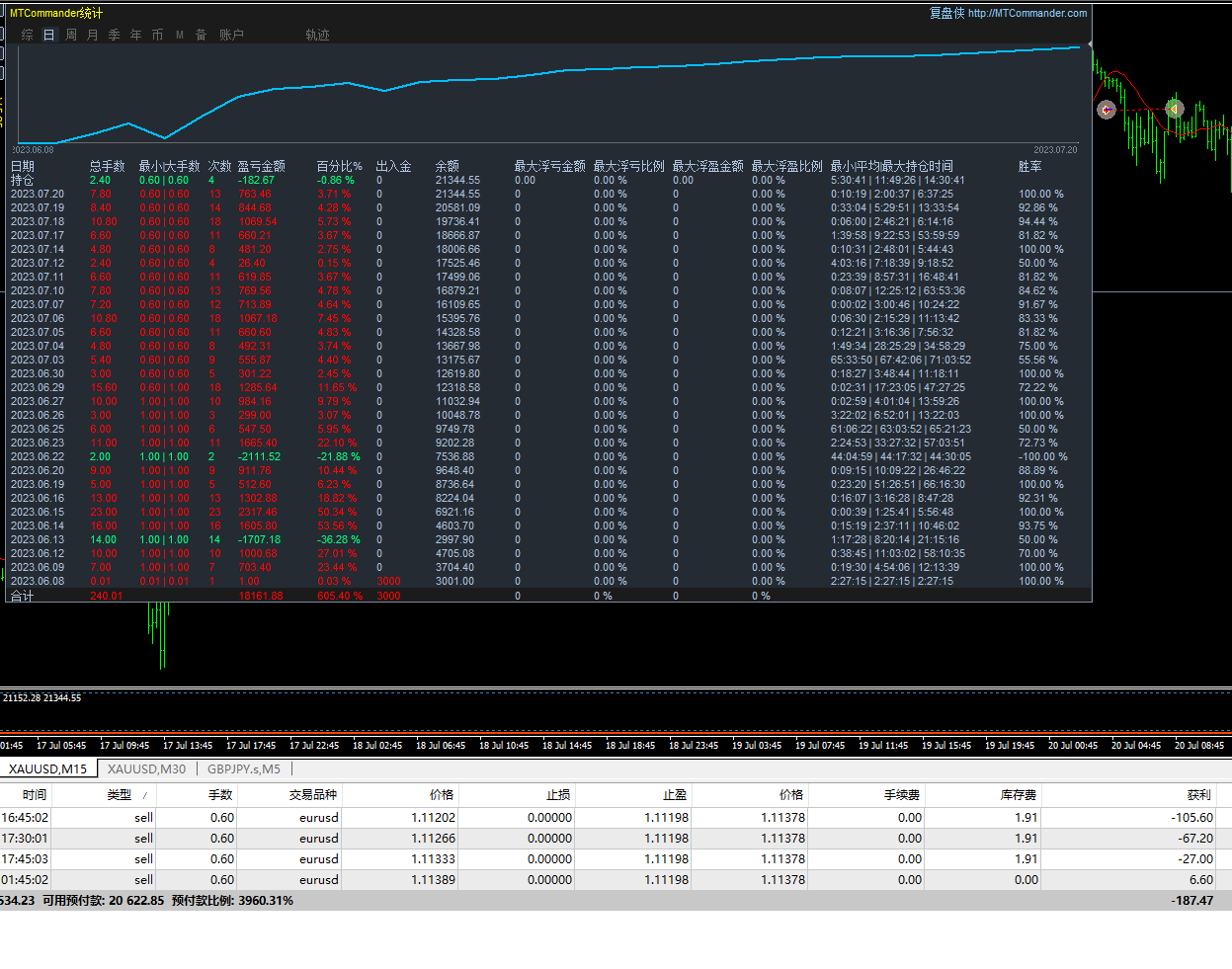Select the 综 overall statistics icon
The image size is (1232, 969).
coord(27,35)
